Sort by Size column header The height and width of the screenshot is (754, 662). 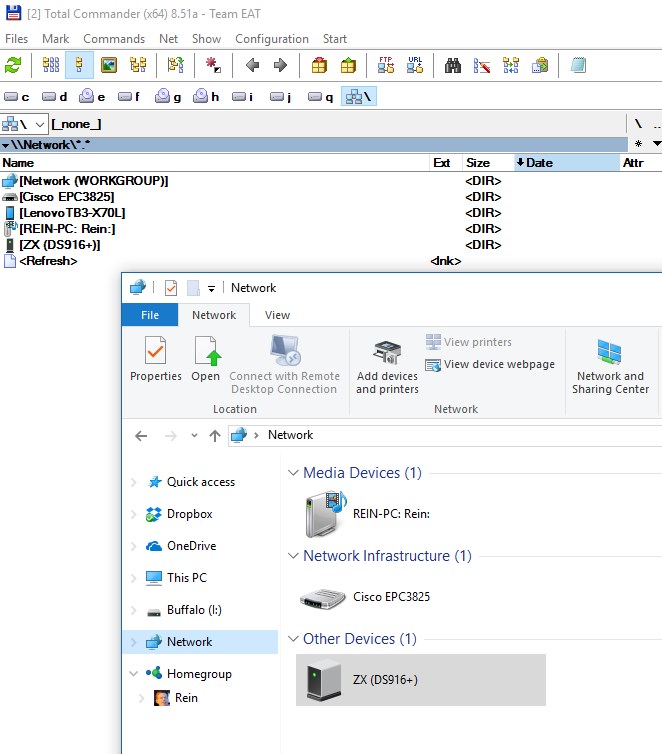click(488, 163)
